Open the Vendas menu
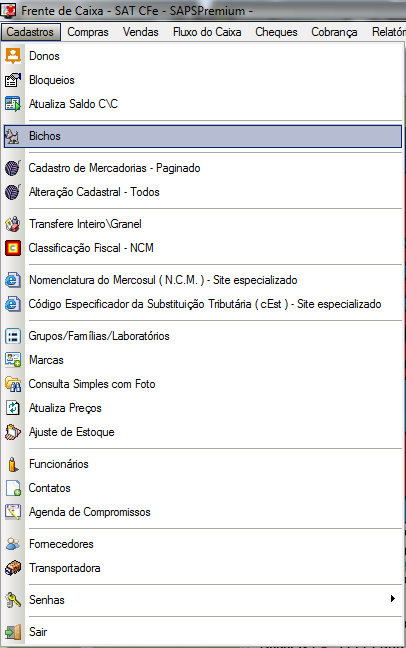Viewport: 406px width, 648px height. click(x=141, y=32)
